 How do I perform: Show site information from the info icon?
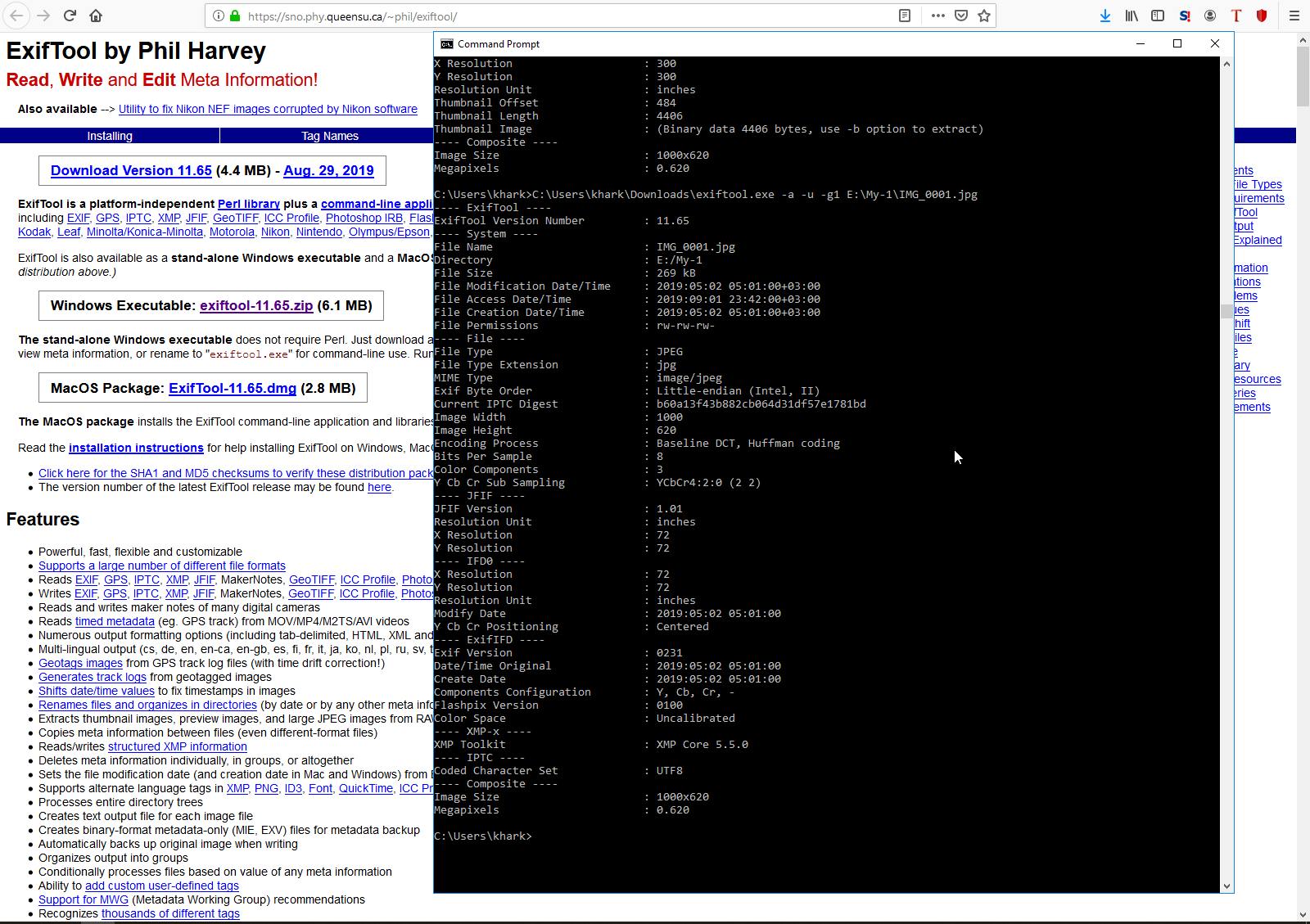pyautogui.click(x=219, y=16)
